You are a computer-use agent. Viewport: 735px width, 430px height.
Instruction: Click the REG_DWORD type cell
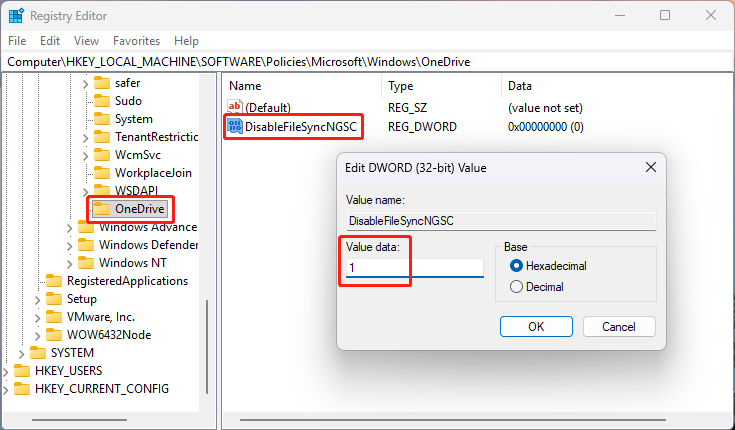coord(422,127)
